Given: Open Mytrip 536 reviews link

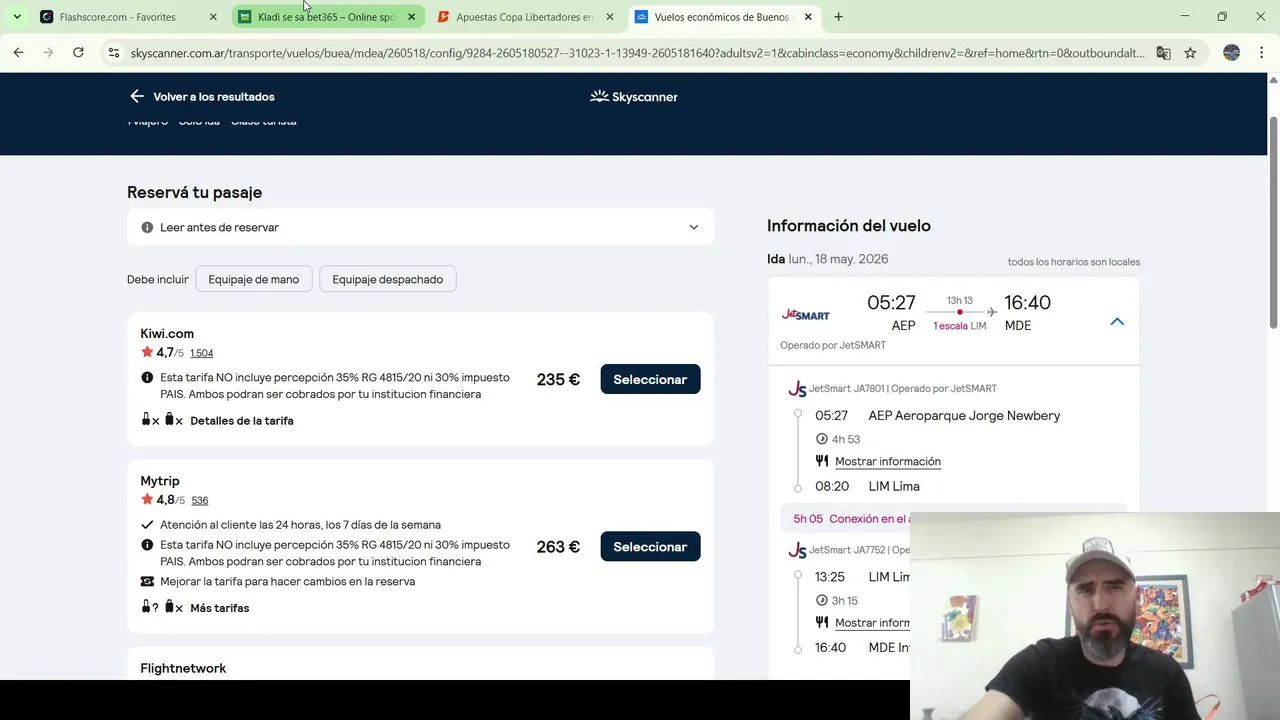Looking at the screenshot, I should coord(200,500).
